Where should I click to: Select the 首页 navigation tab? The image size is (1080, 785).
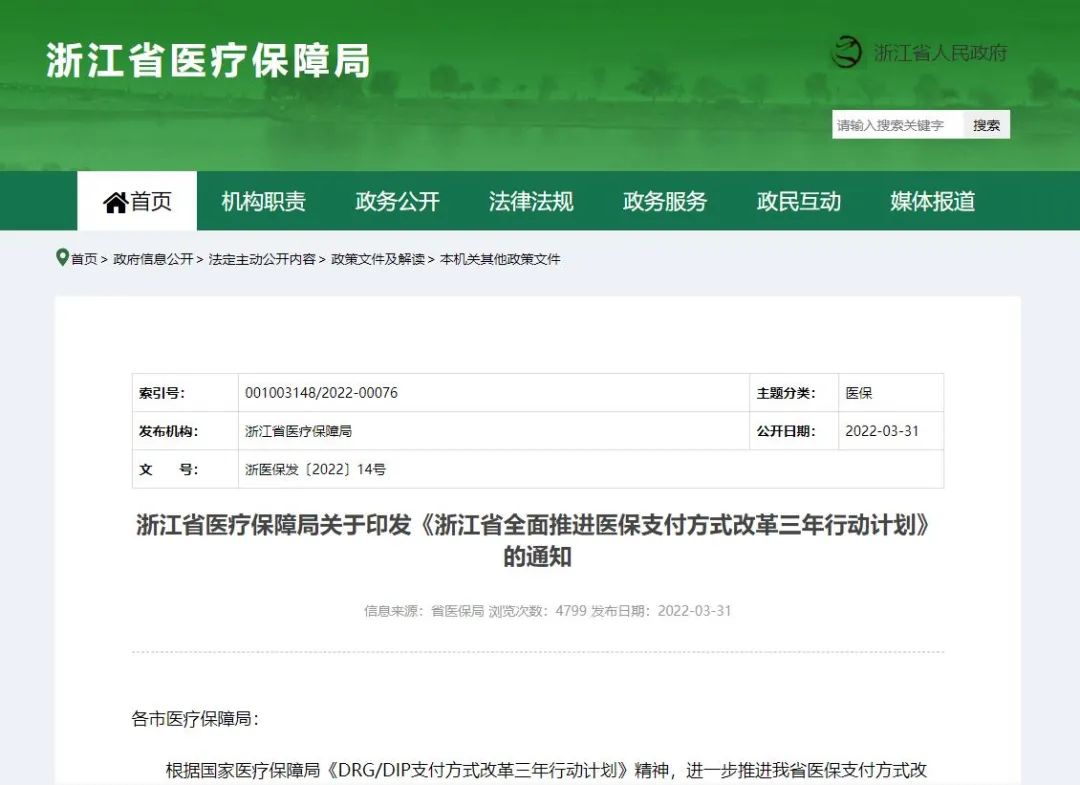click(137, 200)
